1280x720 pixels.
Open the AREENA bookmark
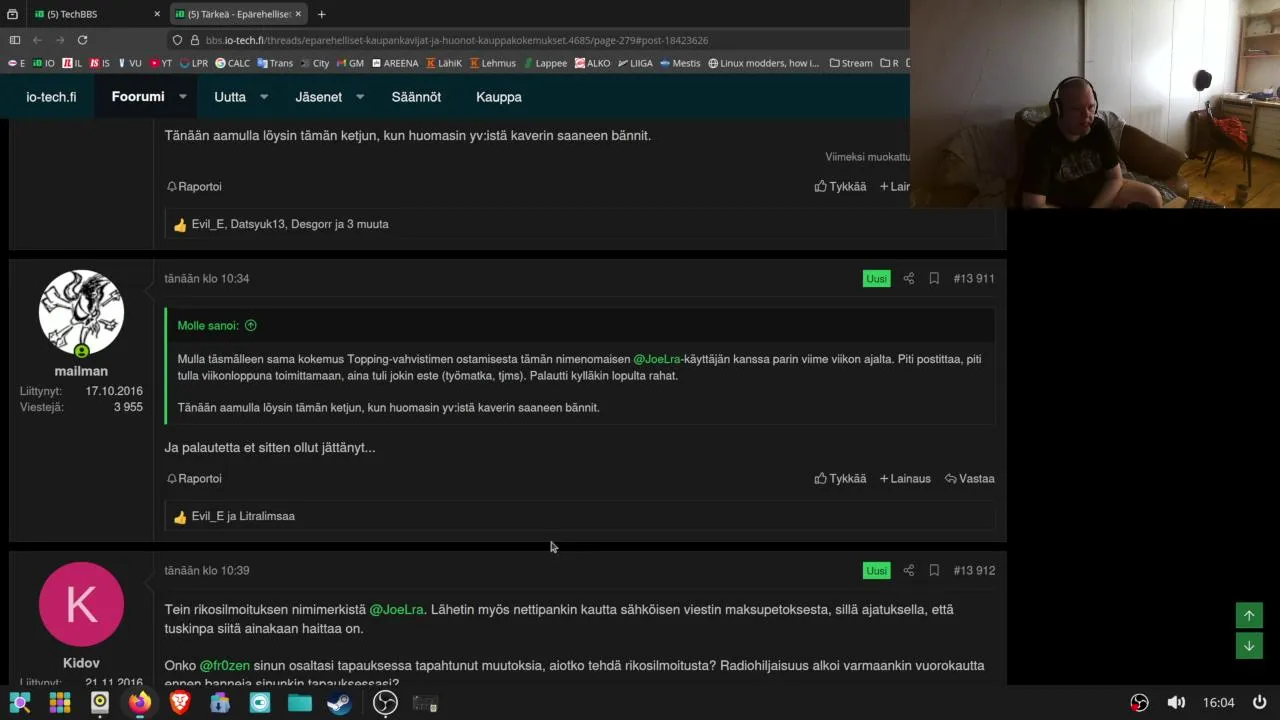pos(395,63)
